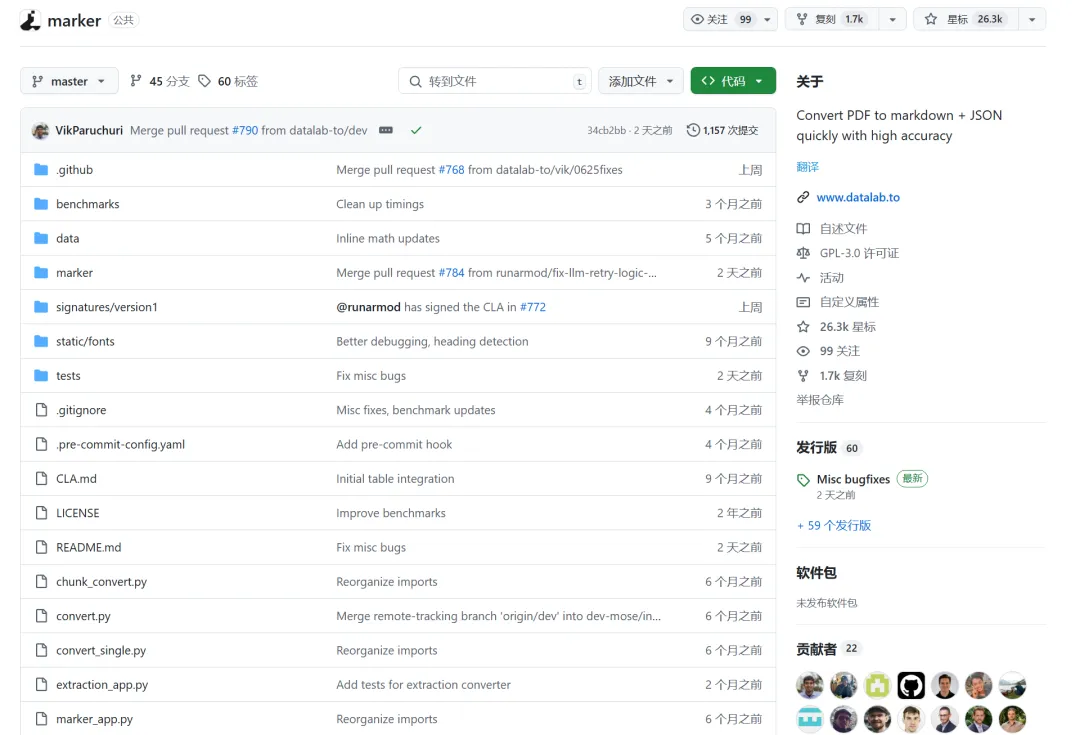The height and width of the screenshot is (735, 1080).
Task: Open the www.datalab.to website link
Action: coord(858,197)
